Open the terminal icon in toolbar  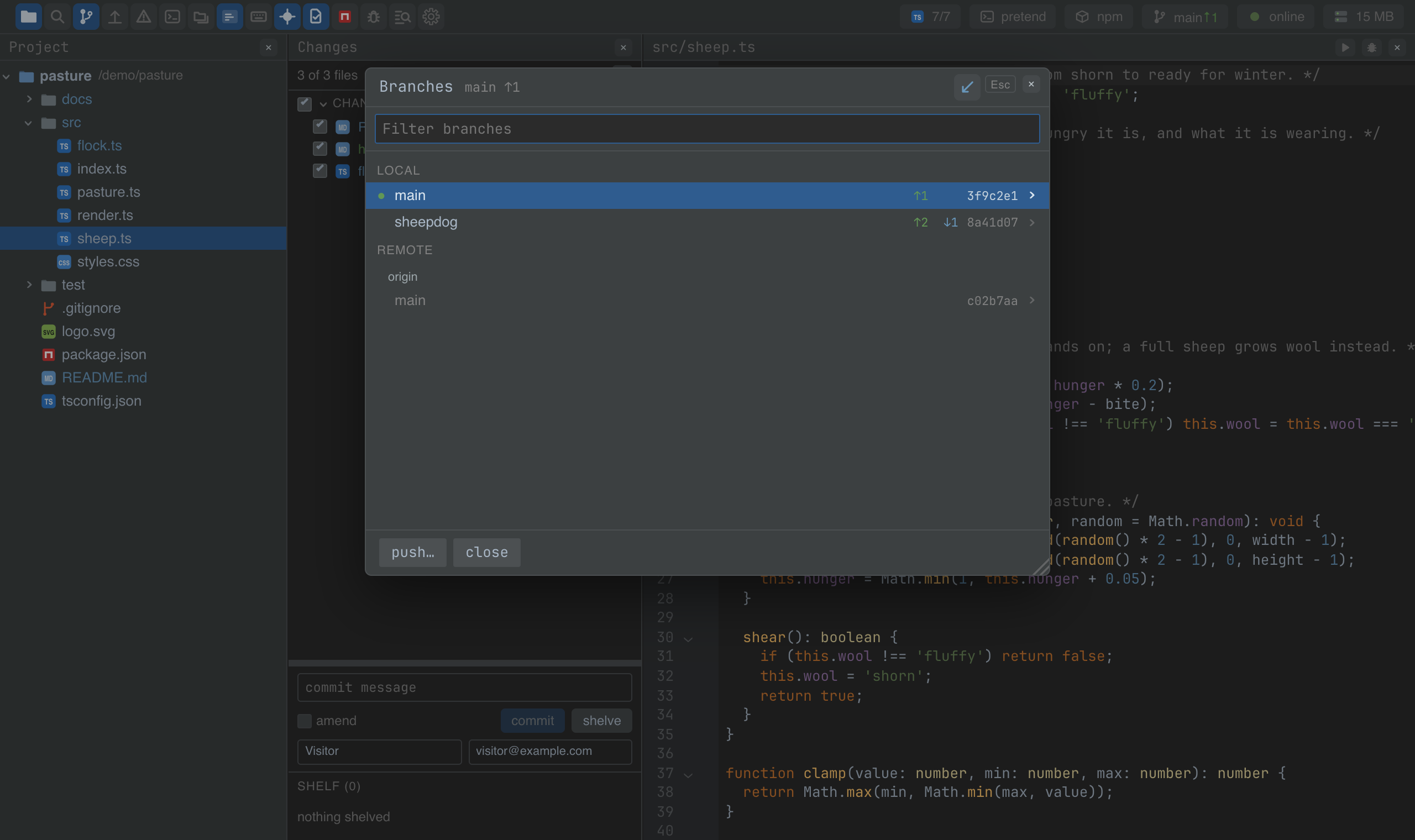(x=172, y=17)
